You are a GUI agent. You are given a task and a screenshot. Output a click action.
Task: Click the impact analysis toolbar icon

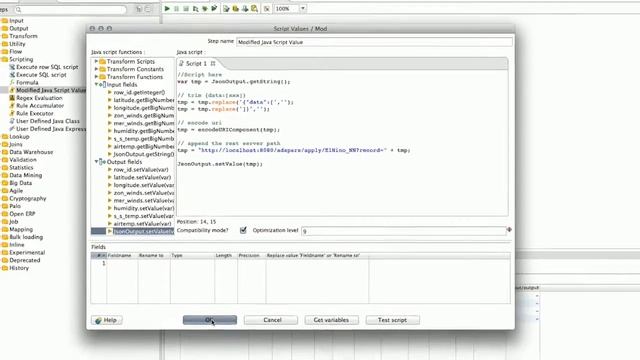(236, 8)
